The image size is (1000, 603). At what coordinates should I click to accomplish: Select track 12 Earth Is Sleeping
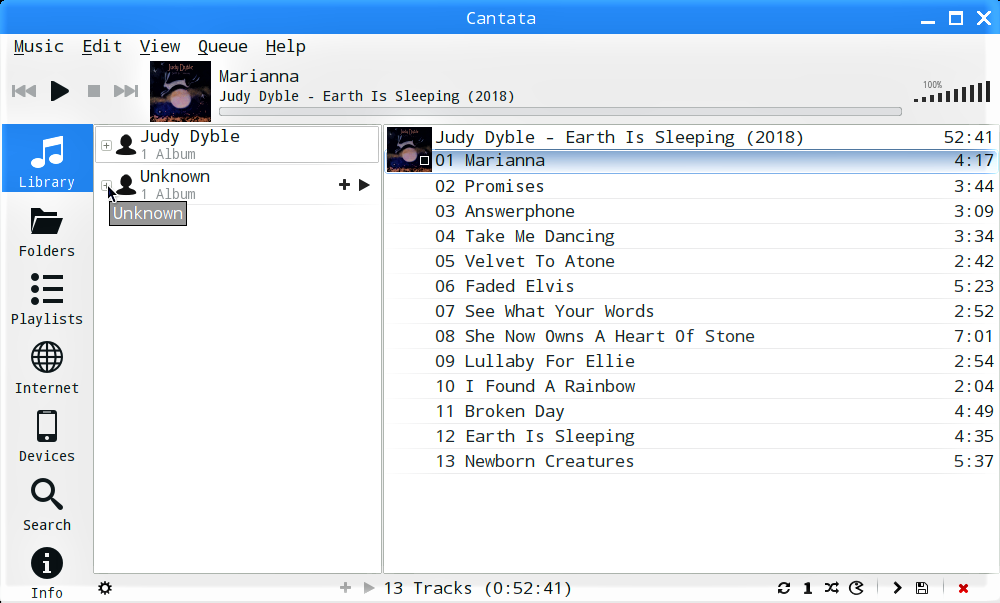691,436
